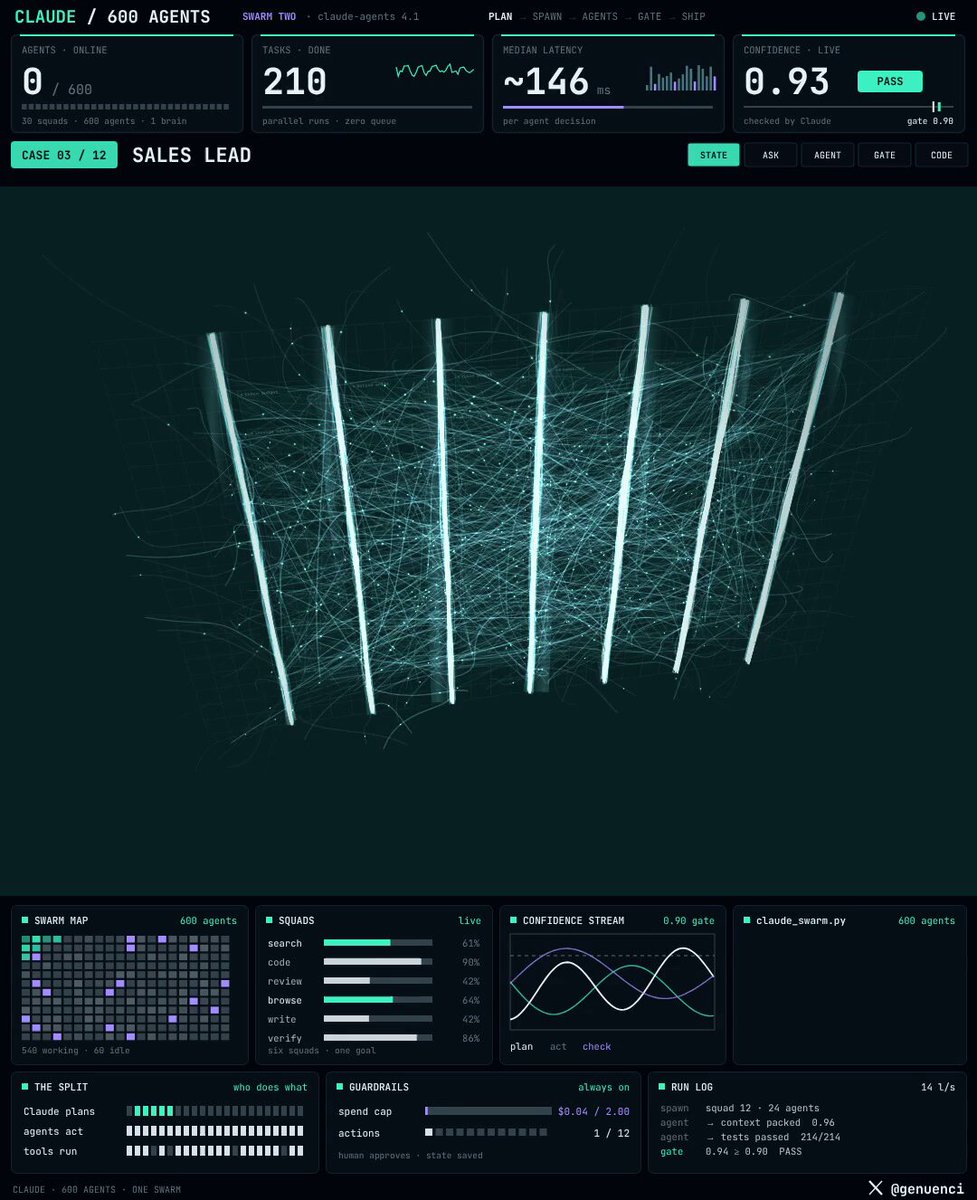Select the SPAWN pipeline step
This screenshot has height=1200, width=977.
pyautogui.click(x=547, y=17)
